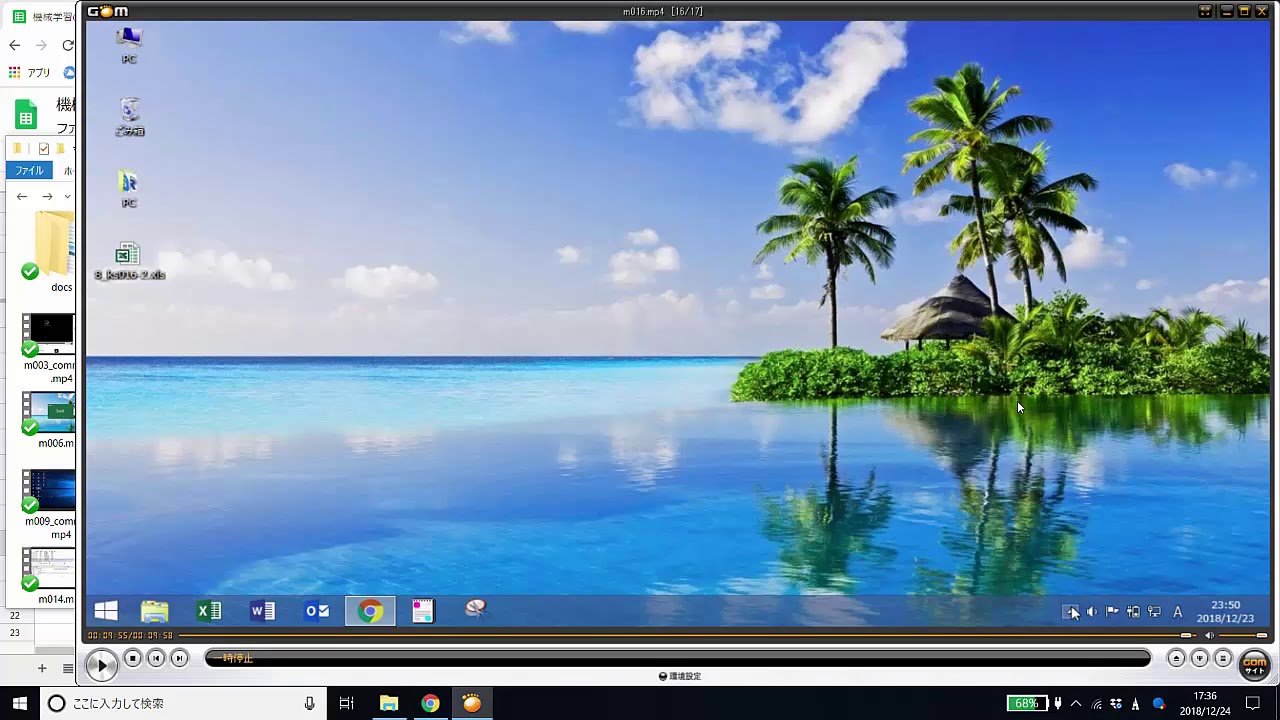Skip to the next video file
The height and width of the screenshot is (720, 1280).
click(x=179, y=658)
